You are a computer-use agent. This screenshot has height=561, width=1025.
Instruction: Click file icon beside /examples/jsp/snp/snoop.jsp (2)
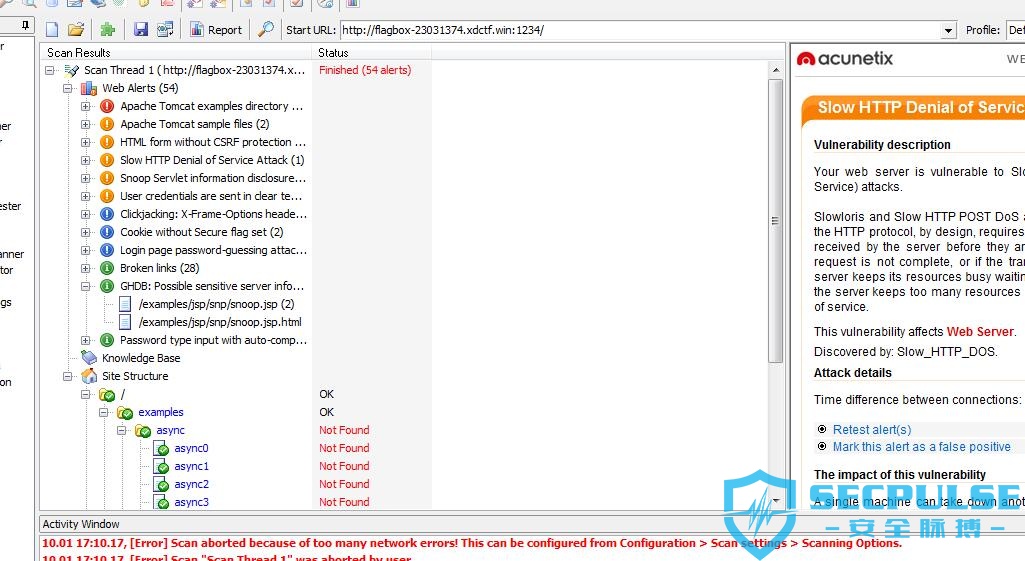(125, 304)
